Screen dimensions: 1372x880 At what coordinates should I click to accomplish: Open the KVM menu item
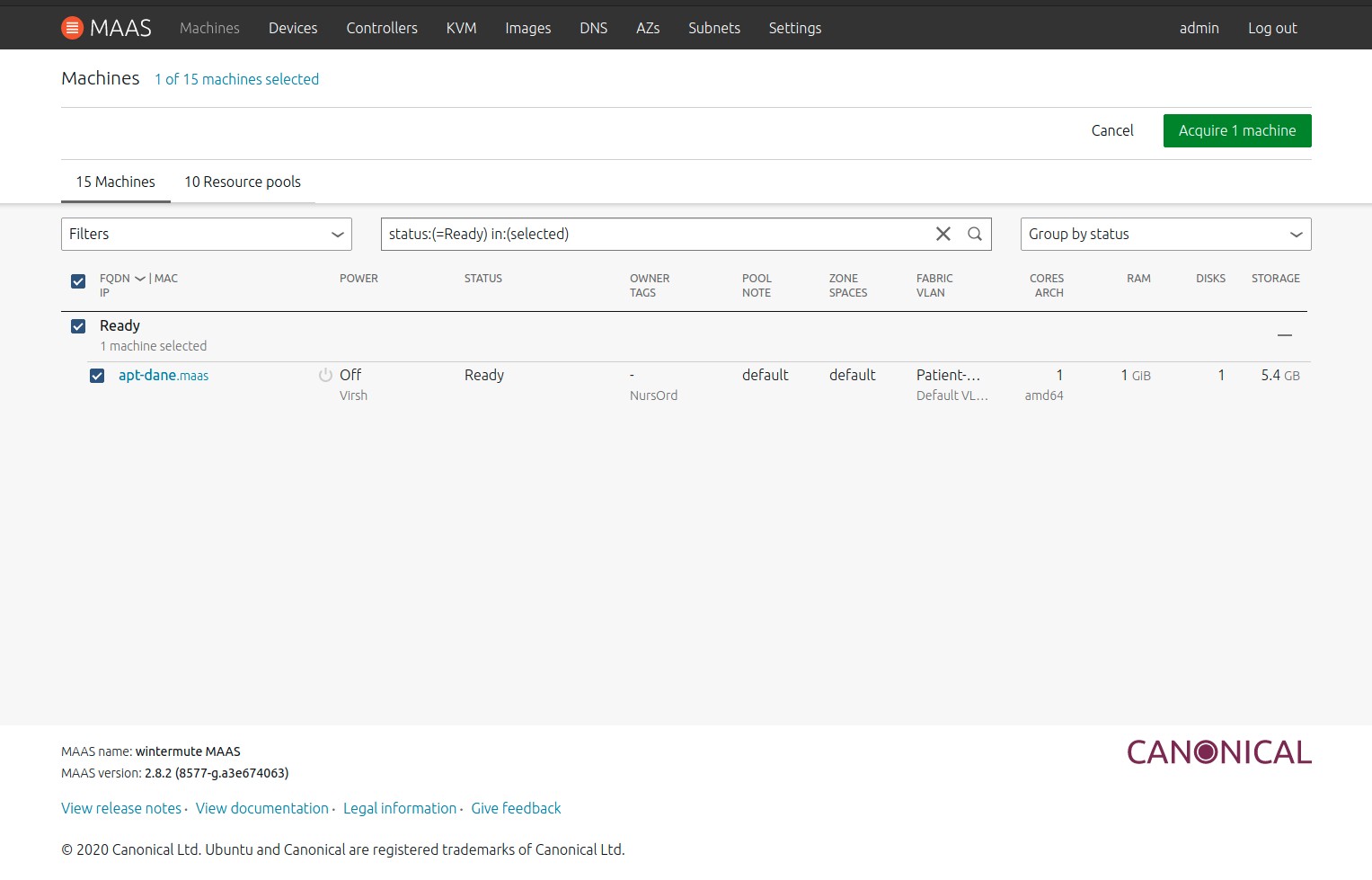[x=461, y=28]
